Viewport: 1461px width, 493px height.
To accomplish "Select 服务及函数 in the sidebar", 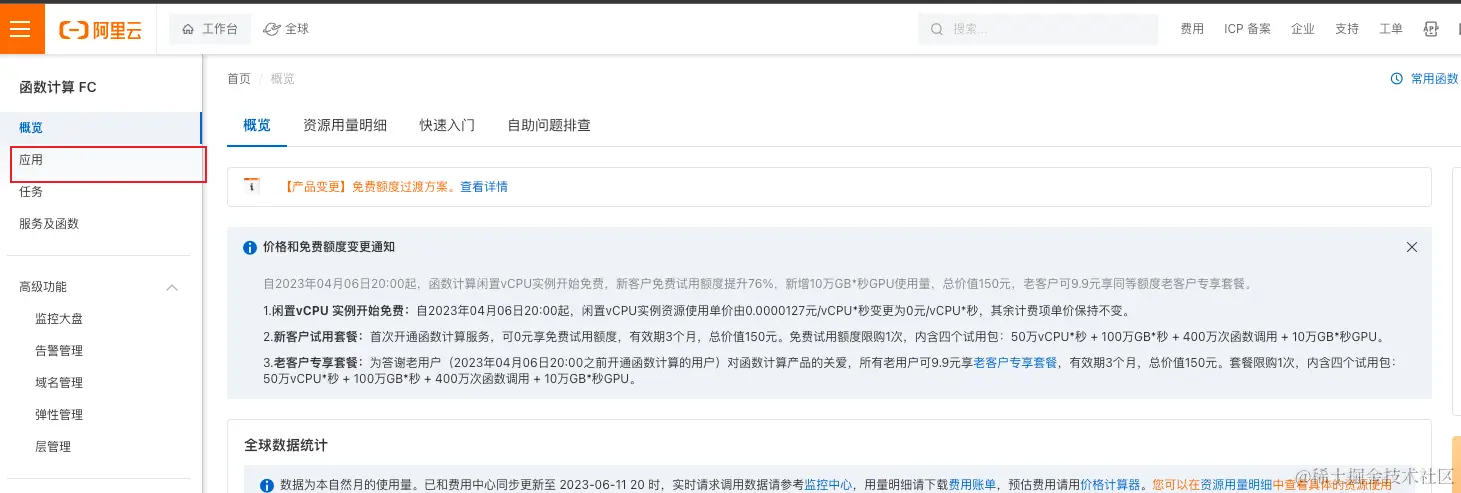I will 101,224.
